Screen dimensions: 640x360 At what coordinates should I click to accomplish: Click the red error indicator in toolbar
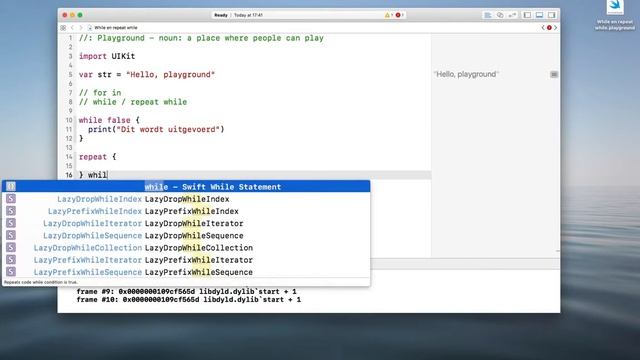click(399, 15)
